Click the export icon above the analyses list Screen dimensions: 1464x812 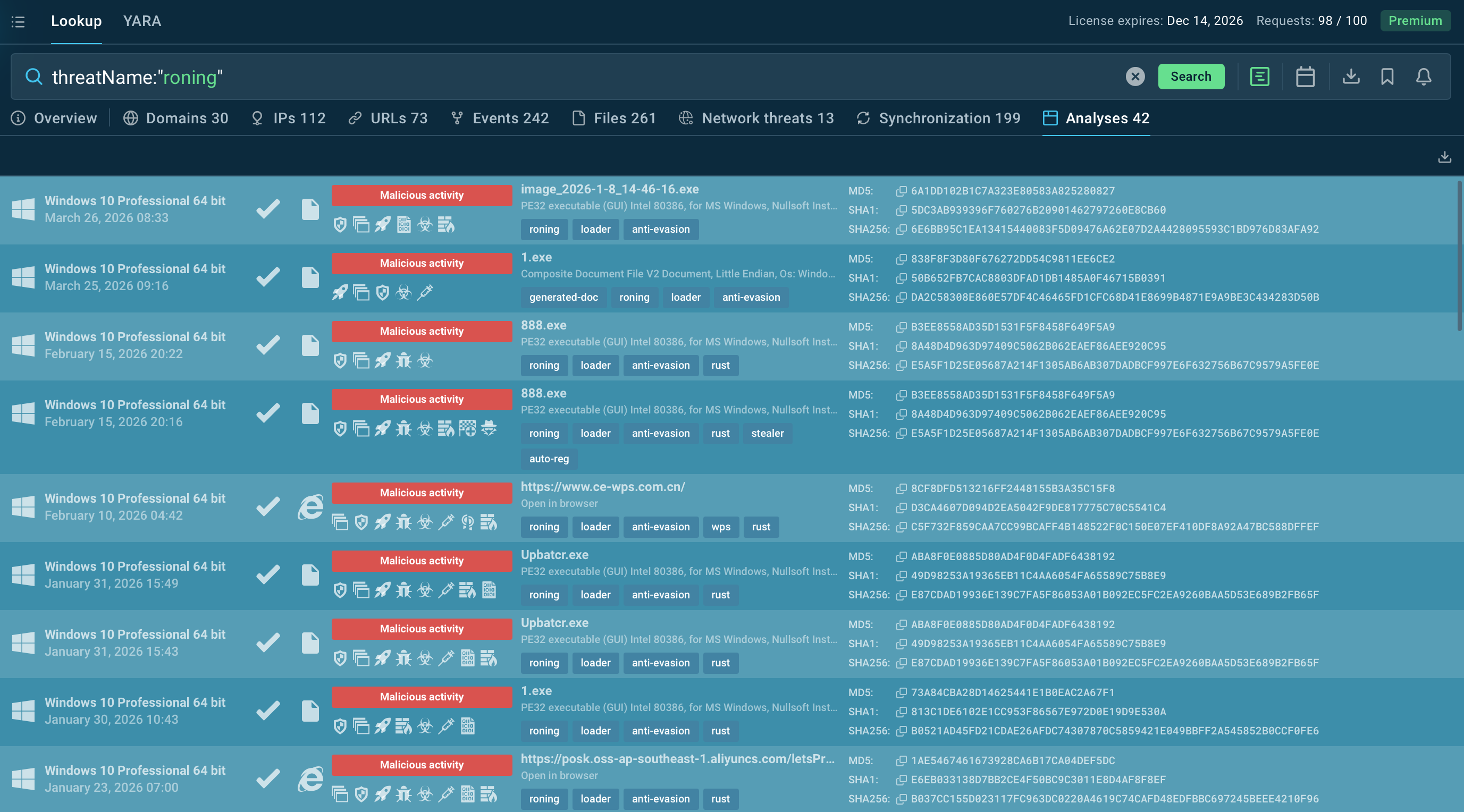point(1445,156)
